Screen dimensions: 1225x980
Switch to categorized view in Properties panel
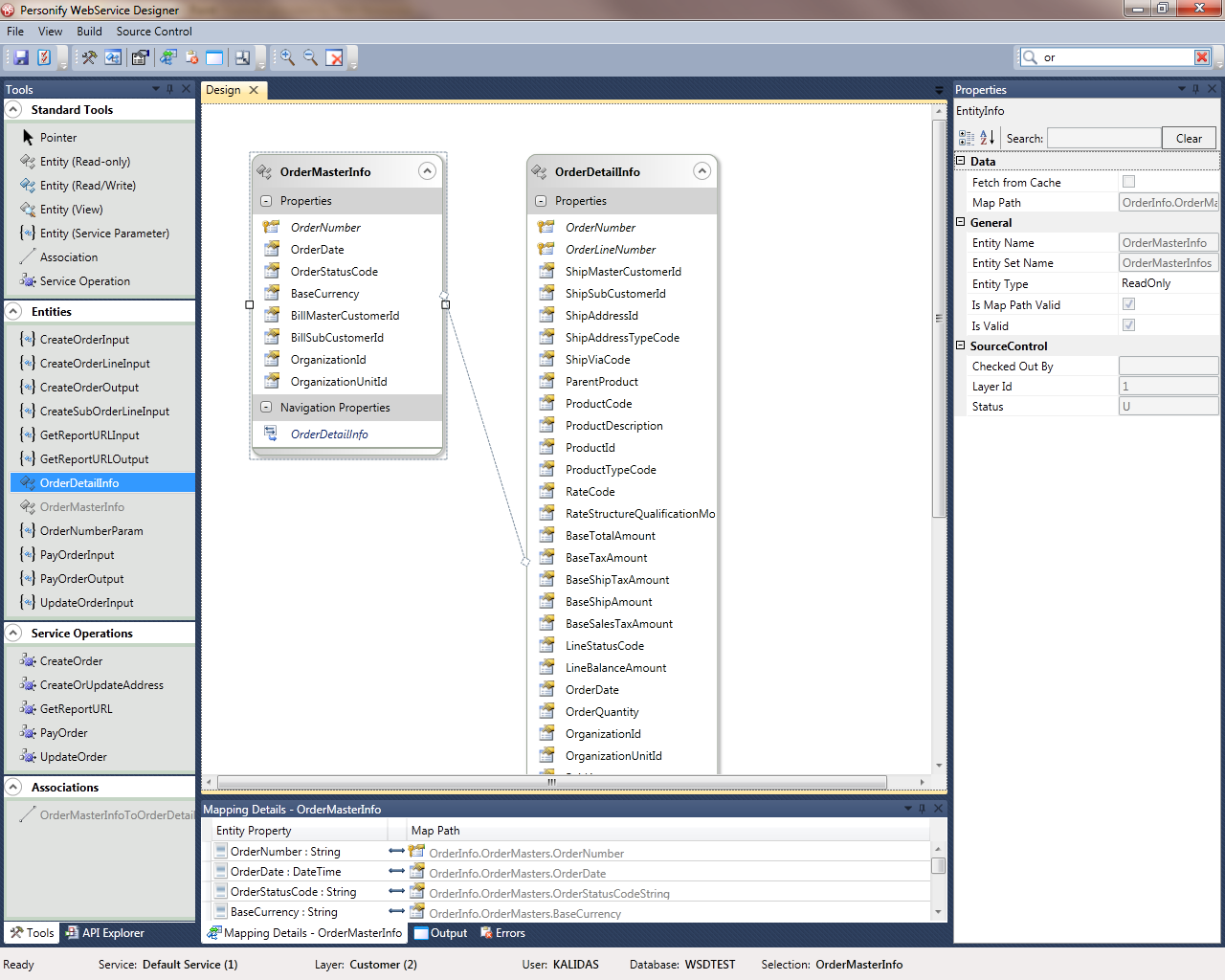pyautogui.click(x=967, y=138)
